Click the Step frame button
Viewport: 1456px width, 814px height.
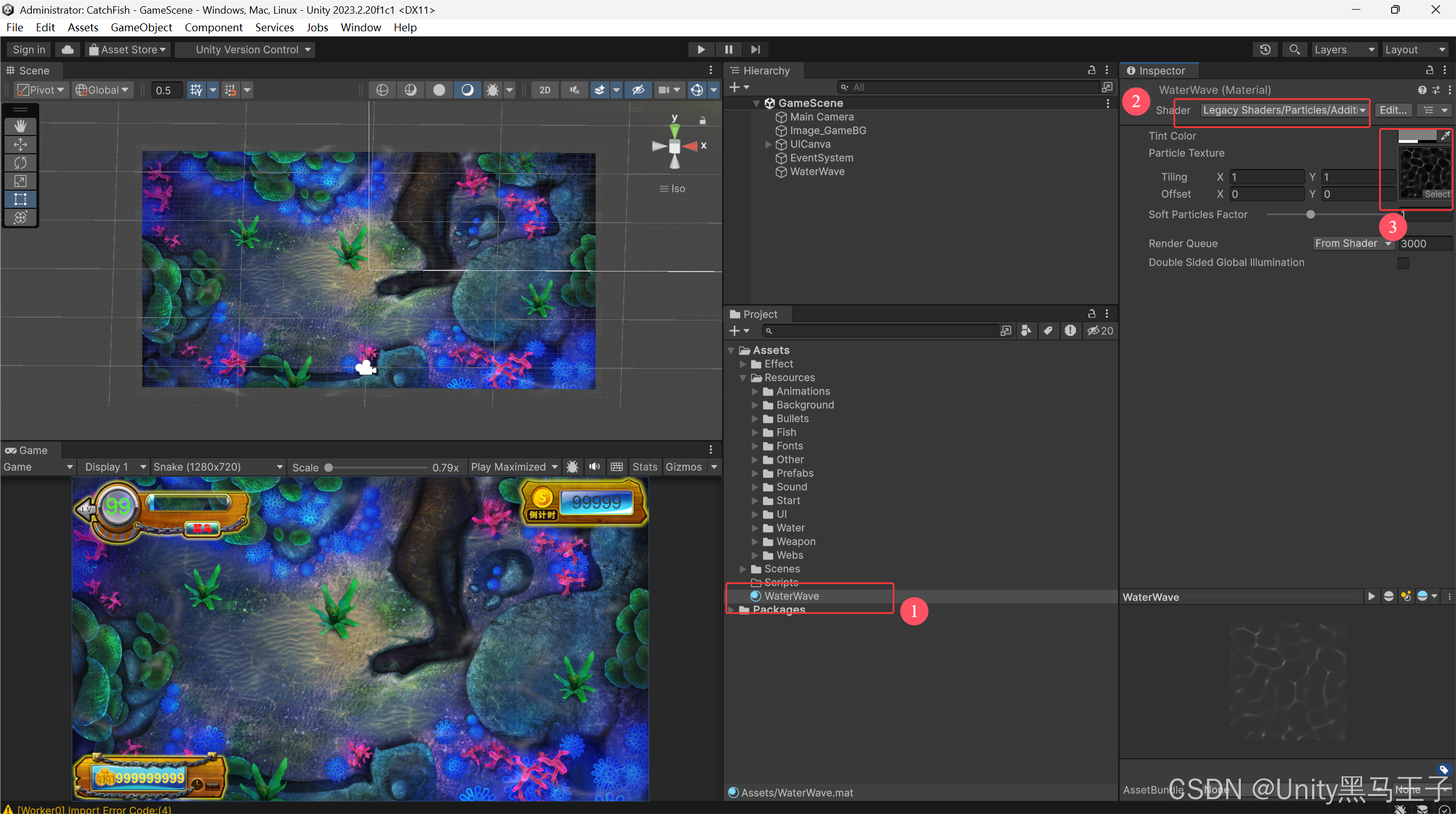click(755, 50)
